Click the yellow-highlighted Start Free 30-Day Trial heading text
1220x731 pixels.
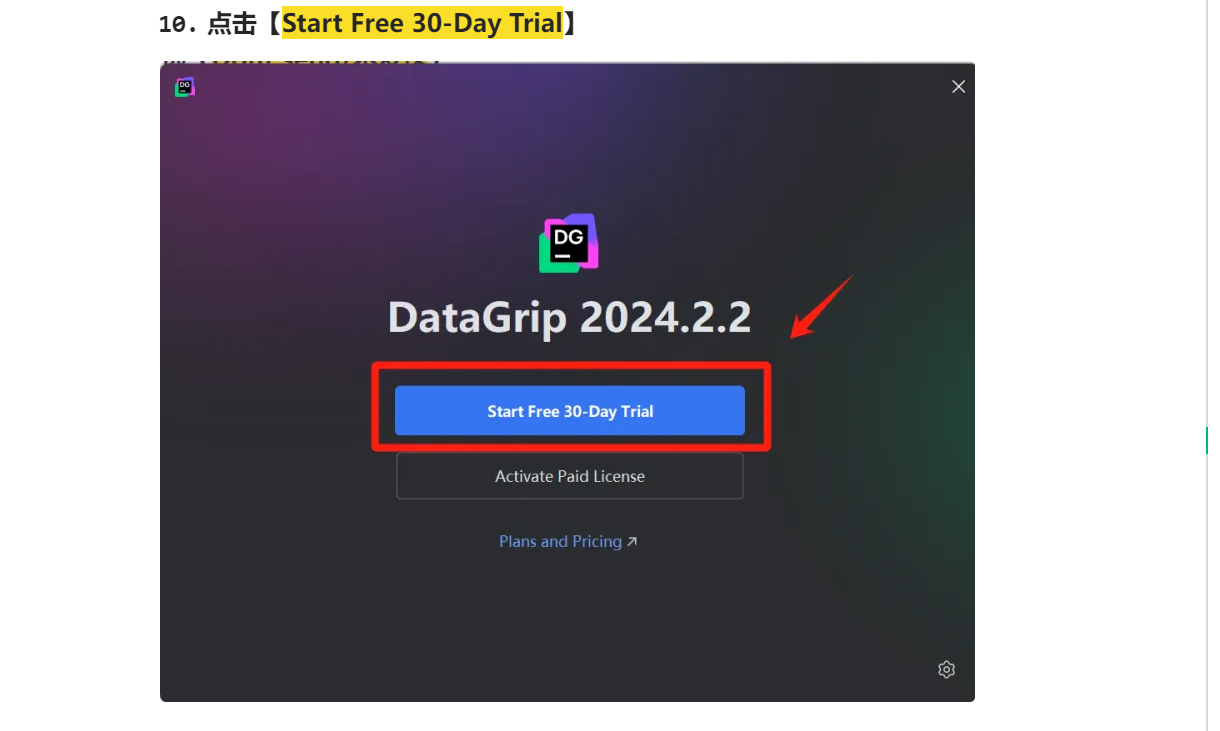[x=422, y=23]
